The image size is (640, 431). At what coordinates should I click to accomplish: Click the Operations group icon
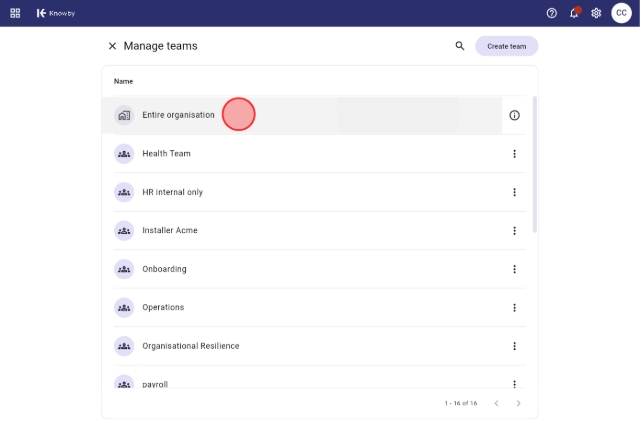pos(124,307)
